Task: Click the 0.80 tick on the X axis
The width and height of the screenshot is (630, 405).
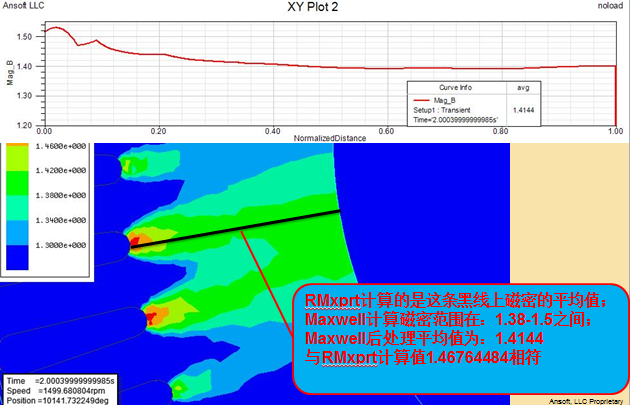Action: (x=501, y=131)
